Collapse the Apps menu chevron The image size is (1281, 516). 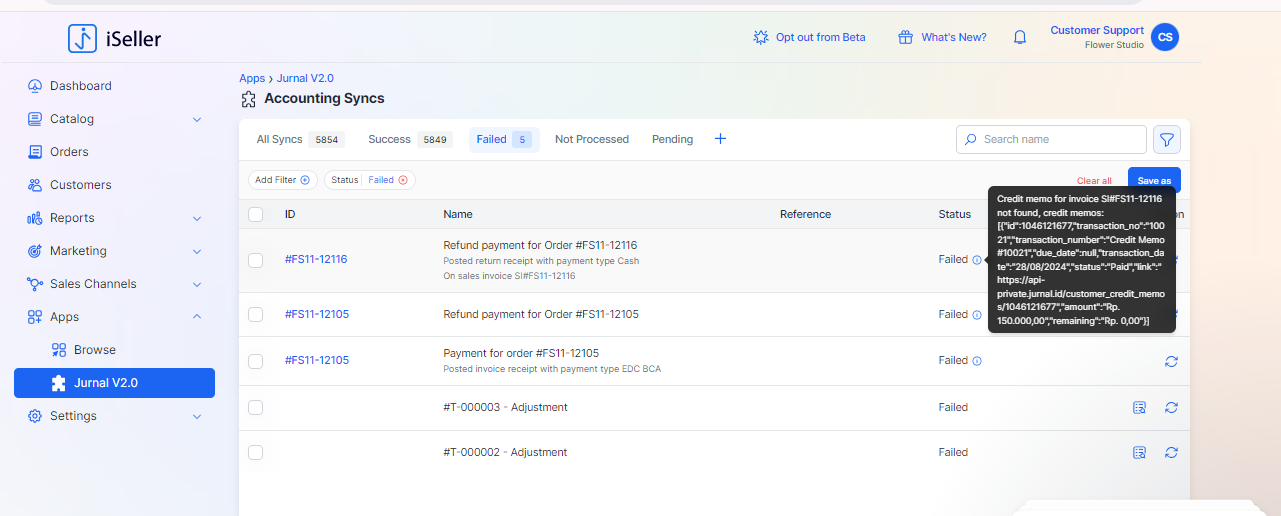(197, 317)
